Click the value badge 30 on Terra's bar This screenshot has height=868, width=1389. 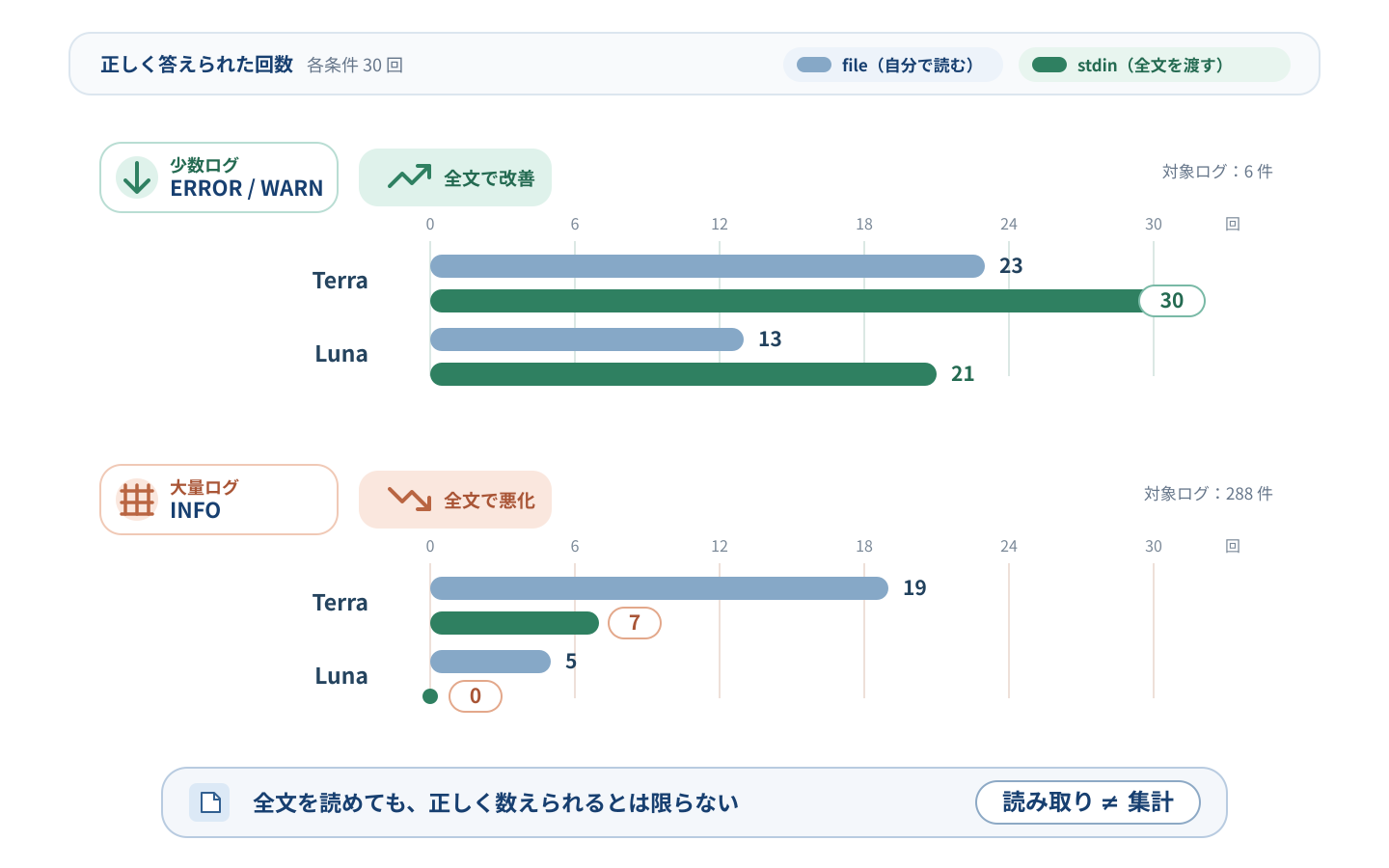1172,301
